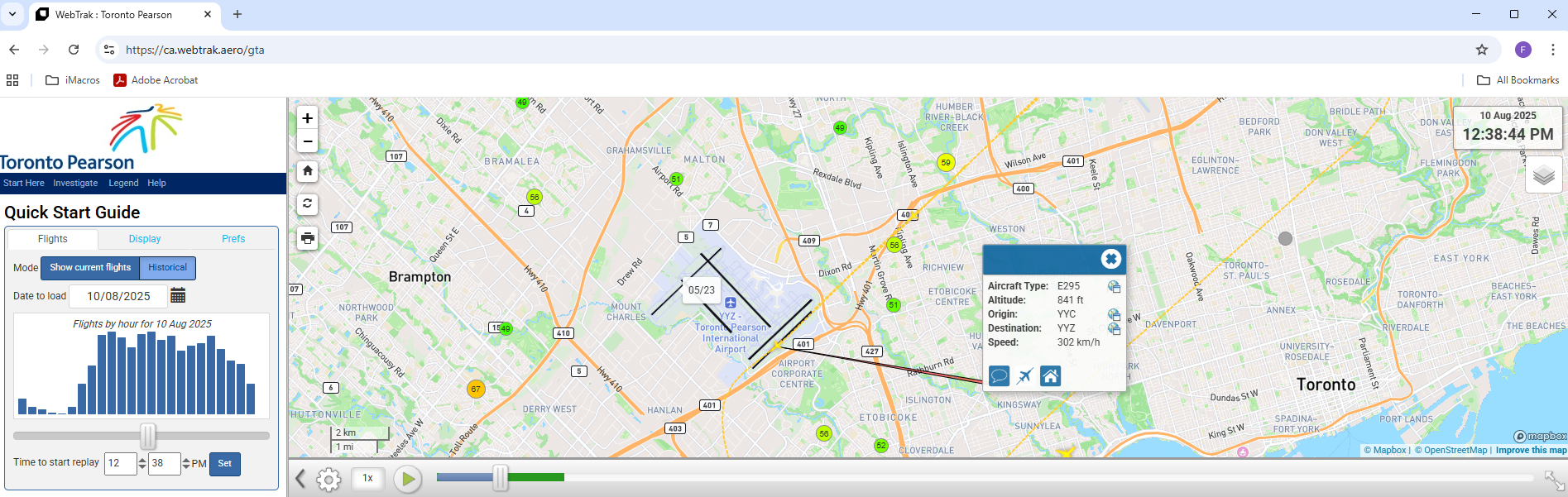Click the map refresh icon
1568x497 pixels.
point(307,203)
